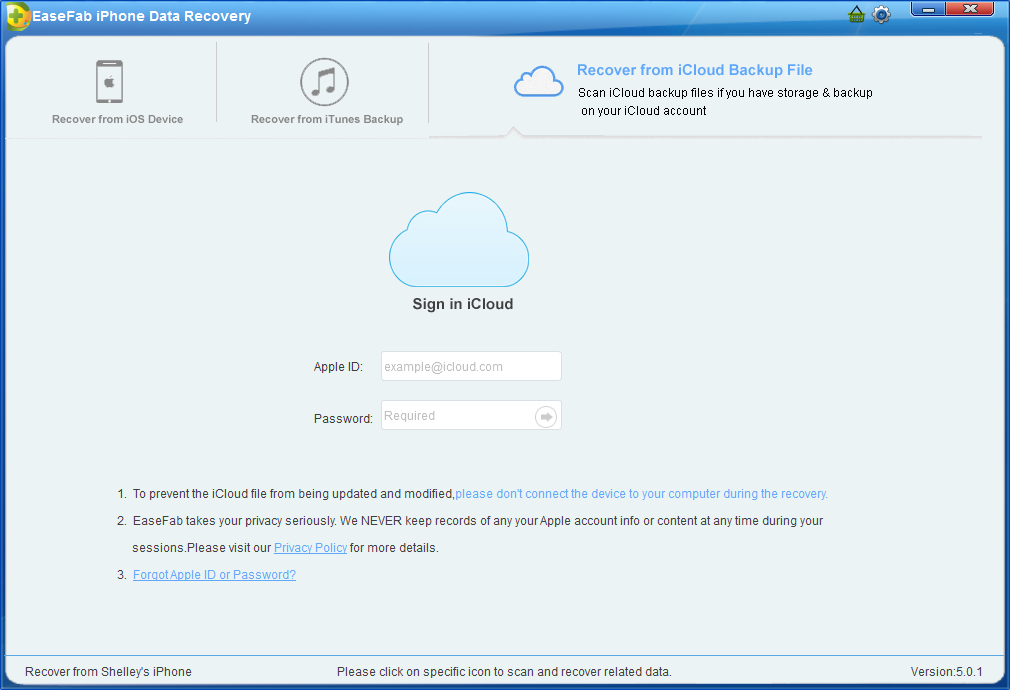
Task: Close the EaseFab application window
Action: point(971,9)
